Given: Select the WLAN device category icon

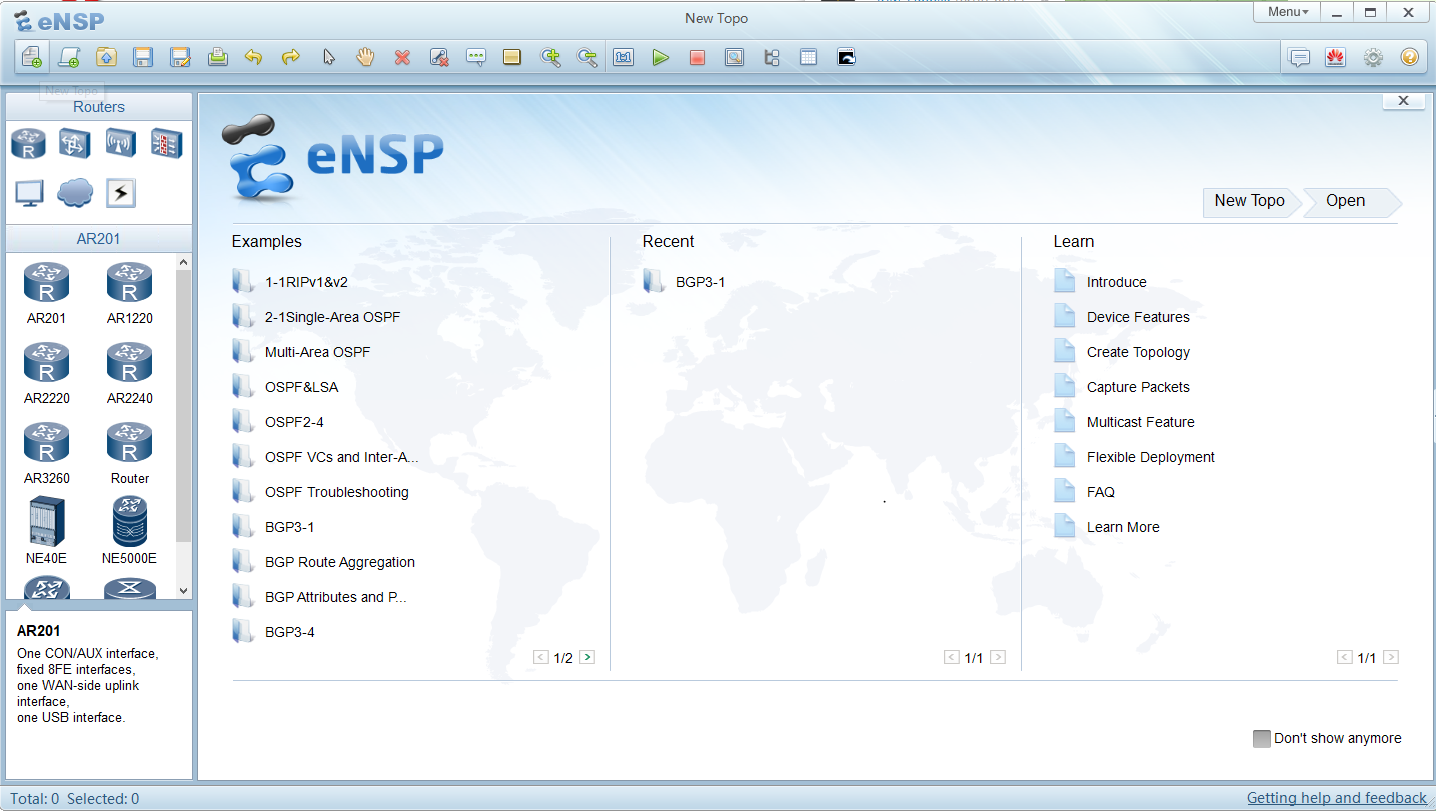Looking at the screenshot, I should point(121,144).
